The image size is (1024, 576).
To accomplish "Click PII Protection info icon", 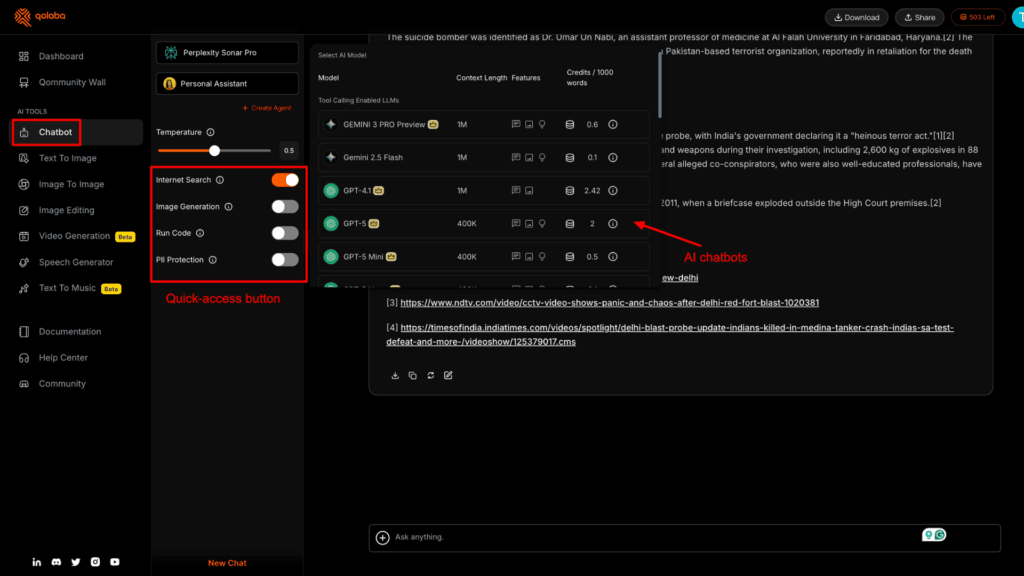I will click(x=213, y=260).
